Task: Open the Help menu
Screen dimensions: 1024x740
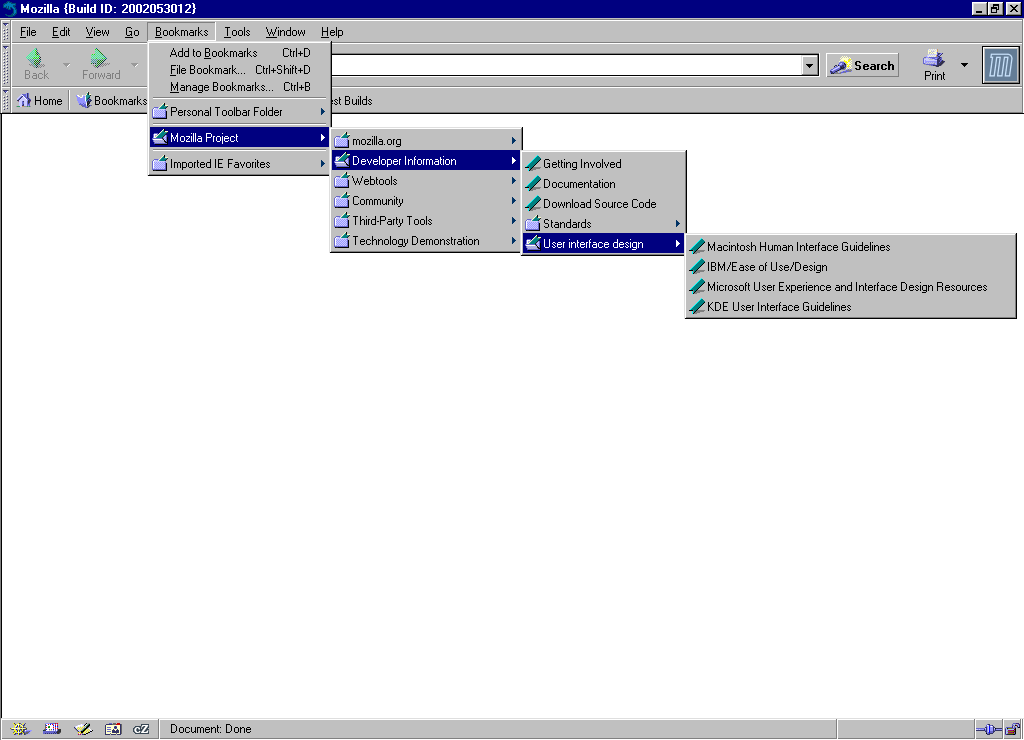Action: click(332, 31)
